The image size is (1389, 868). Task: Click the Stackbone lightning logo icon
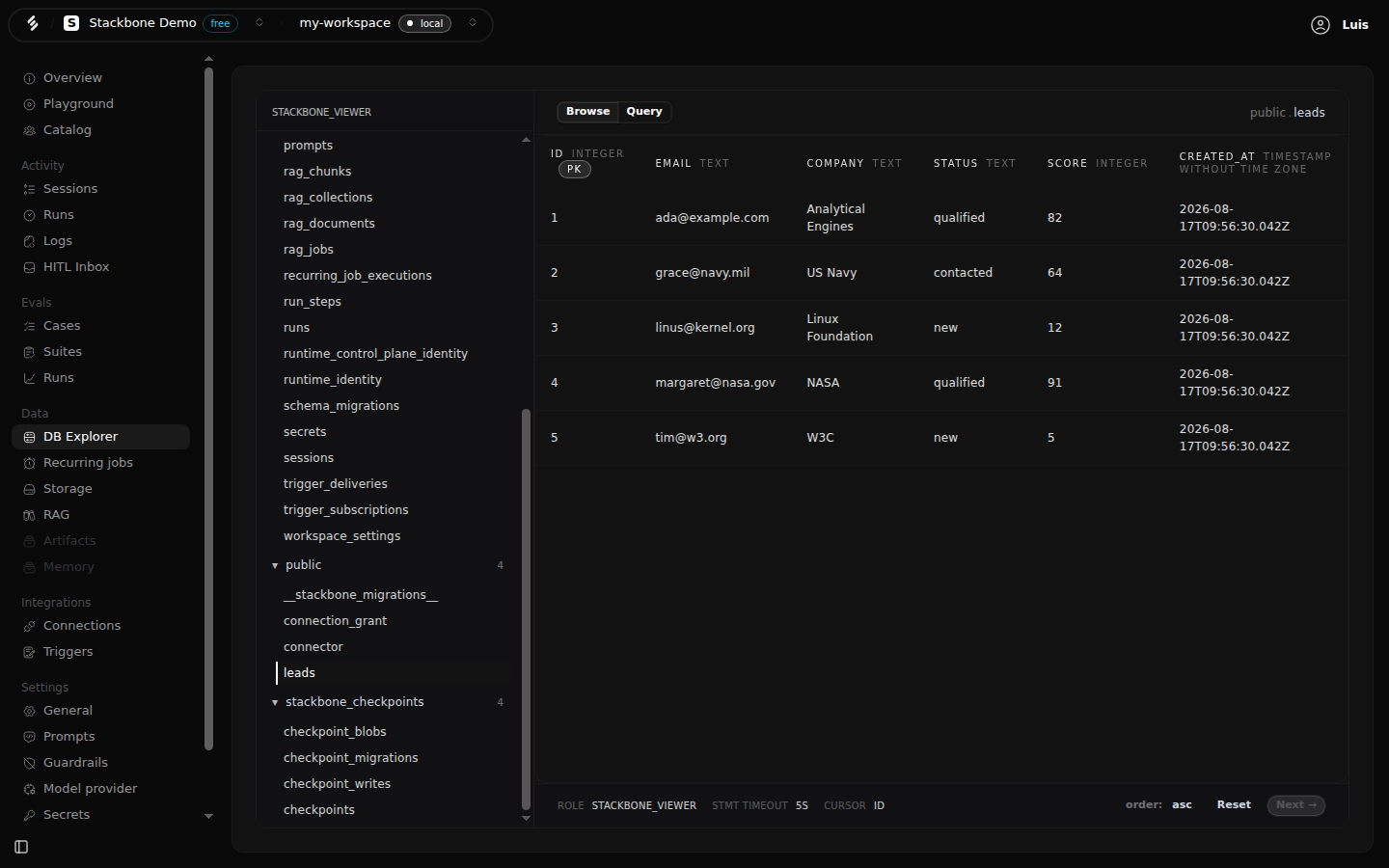point(33,23)
